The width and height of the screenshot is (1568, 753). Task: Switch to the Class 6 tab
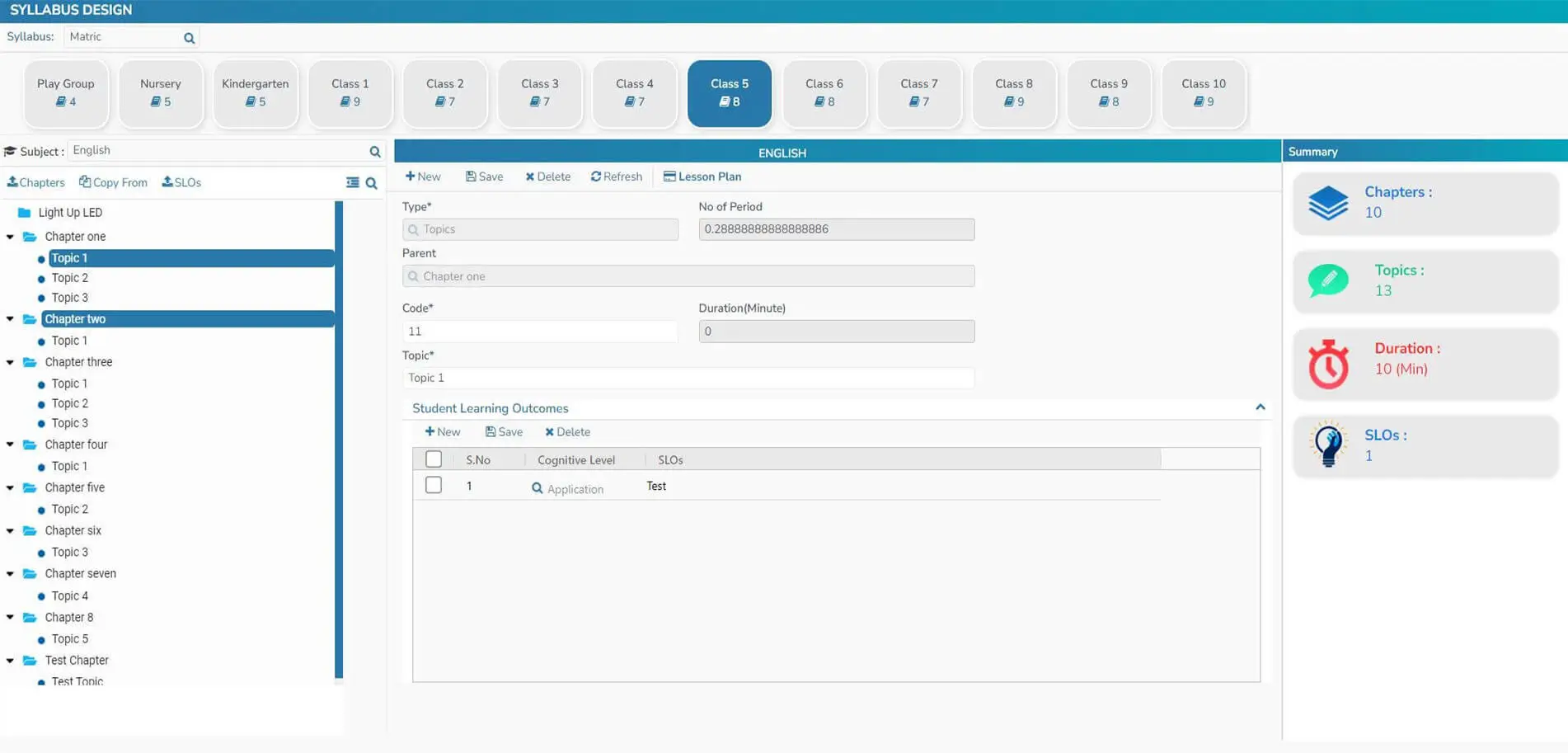[x=824, y=92]
